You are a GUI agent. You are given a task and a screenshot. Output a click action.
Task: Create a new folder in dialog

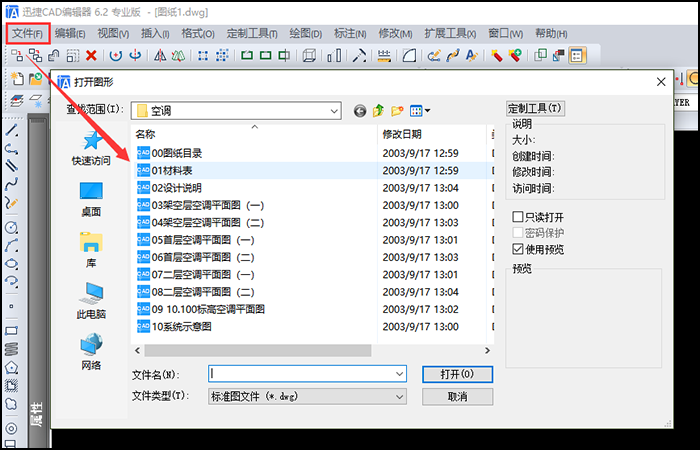tap(397, 110)
